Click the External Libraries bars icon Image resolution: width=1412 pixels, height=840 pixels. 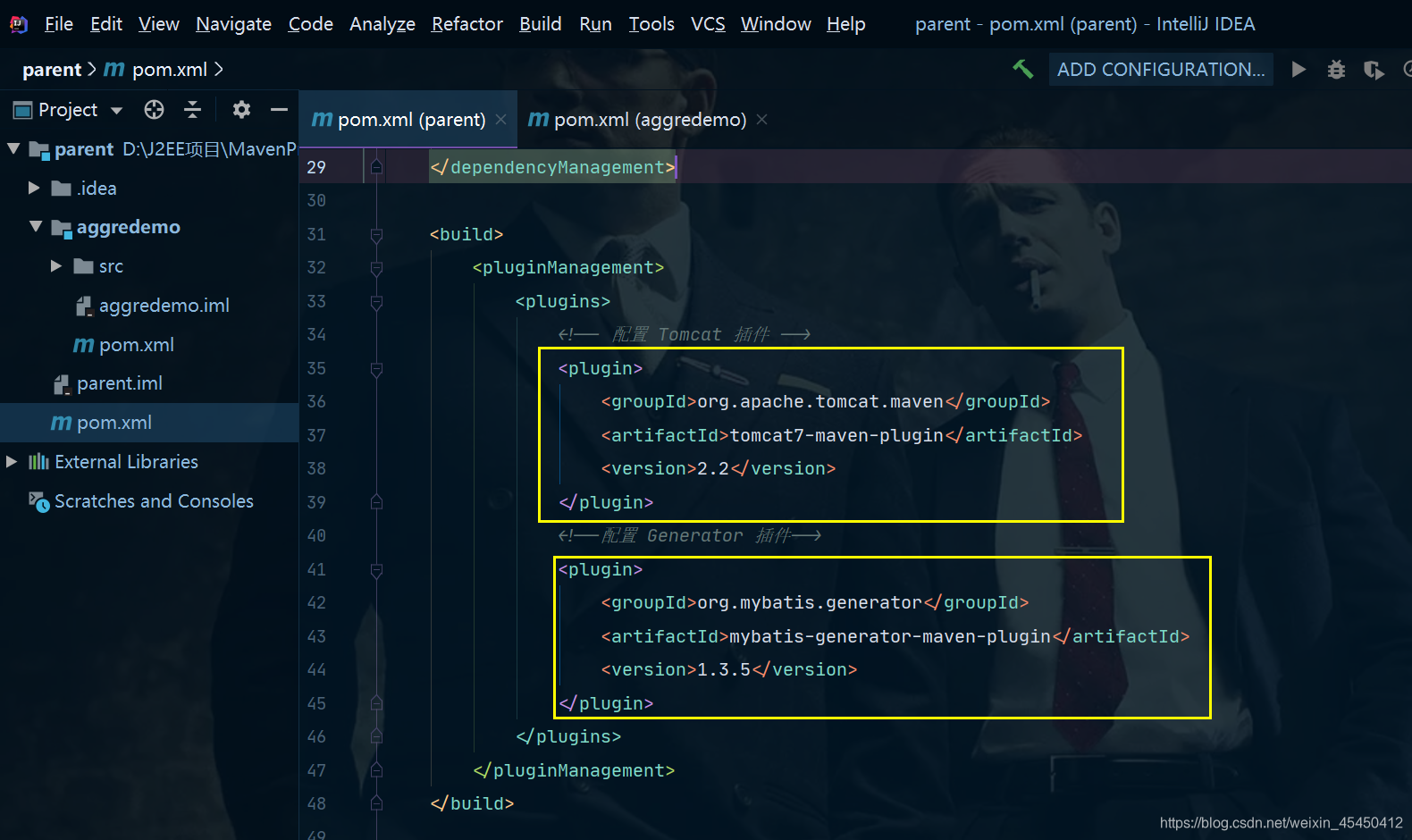pyautogui.click(x=38, y=462)
